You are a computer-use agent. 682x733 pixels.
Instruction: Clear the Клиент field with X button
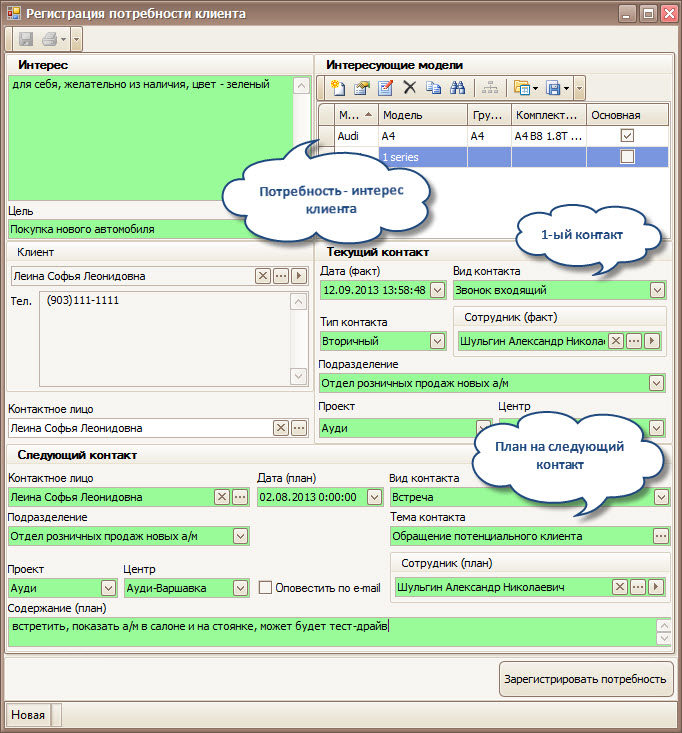[x=262, y=276]
